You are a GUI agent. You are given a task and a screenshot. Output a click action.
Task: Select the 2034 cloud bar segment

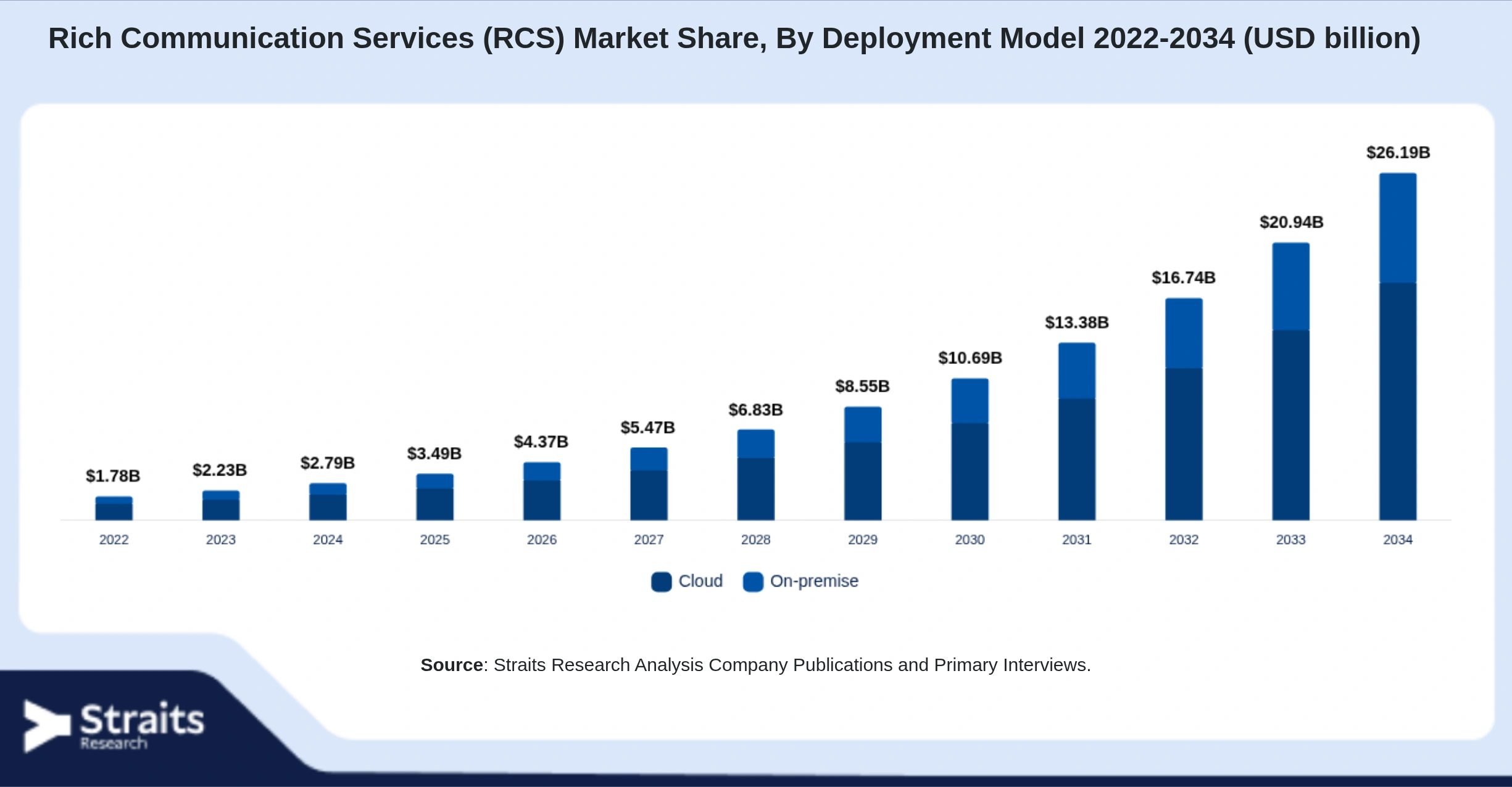click(1398, 402)
